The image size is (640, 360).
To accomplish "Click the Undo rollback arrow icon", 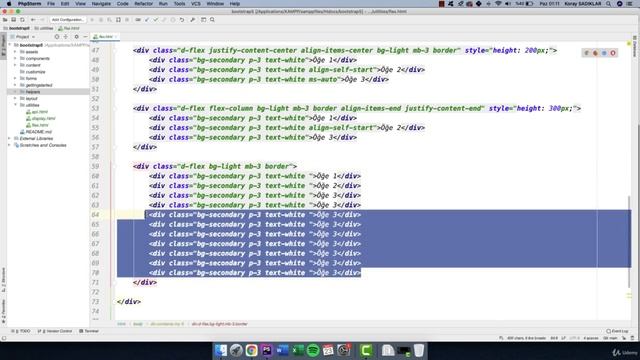I will 182,20.
